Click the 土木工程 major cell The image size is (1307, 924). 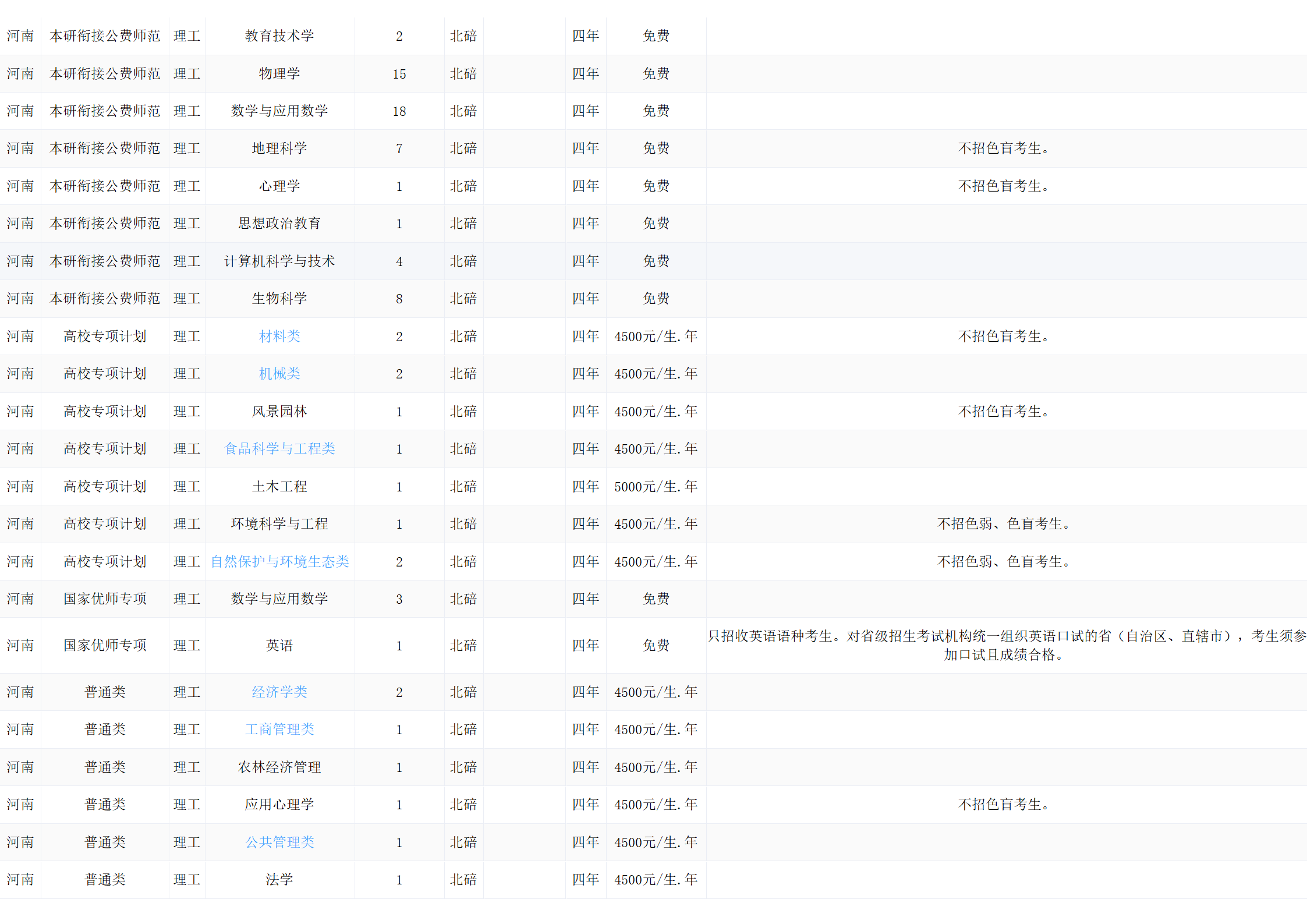279,486
